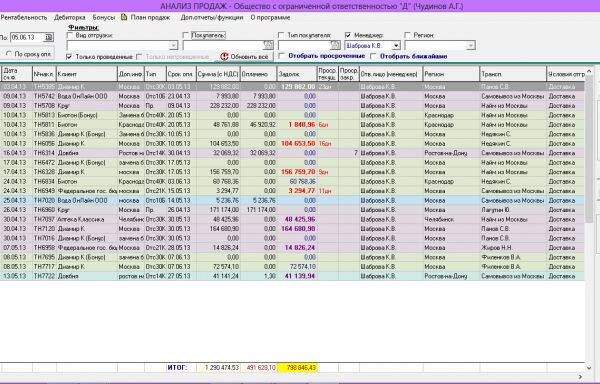The width and height of the screenshot is (600, 384).
Task: Open the О программе menu
Action: coord(270,18)
